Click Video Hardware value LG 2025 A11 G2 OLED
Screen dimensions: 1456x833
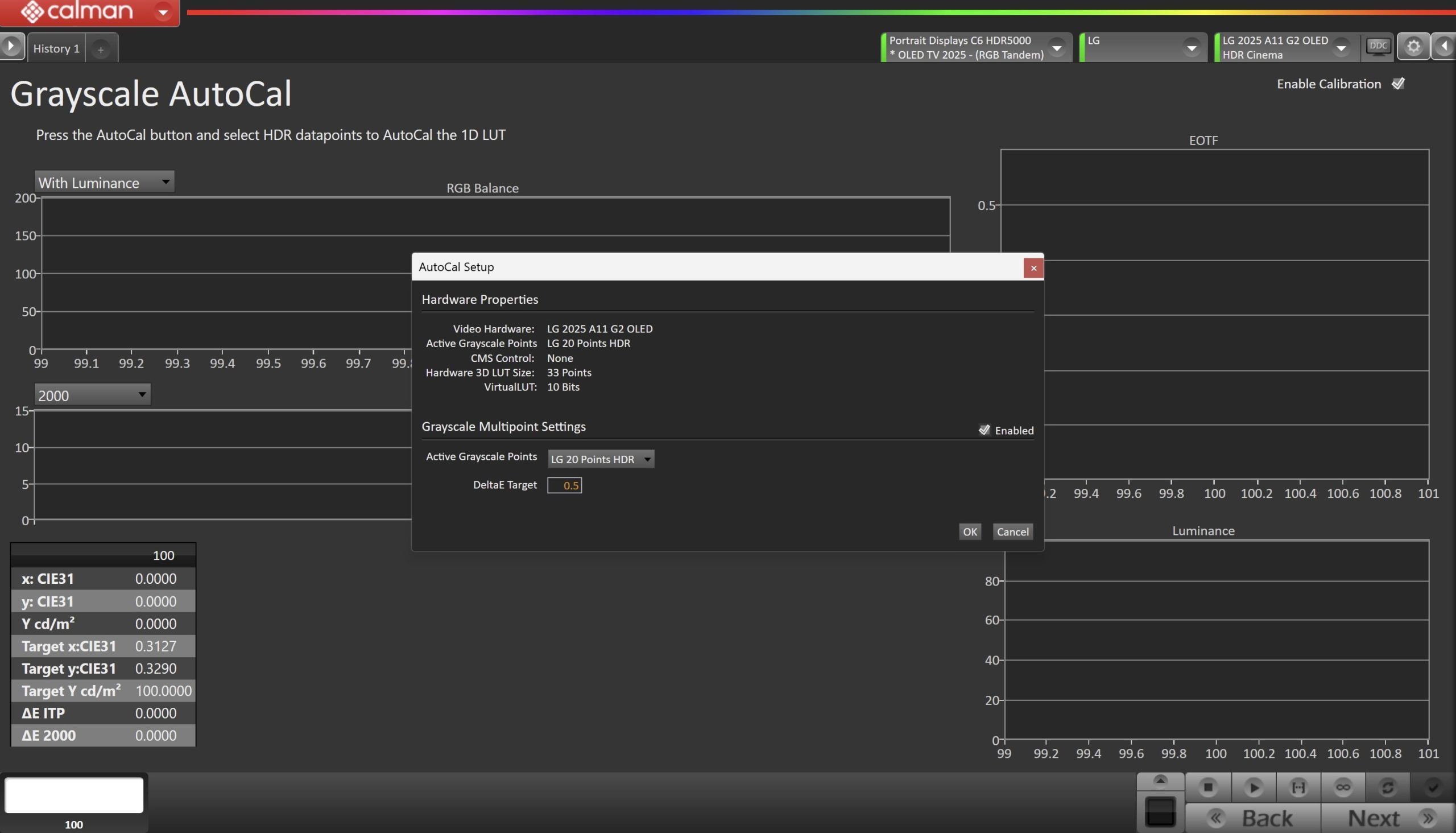coord(599,328)
